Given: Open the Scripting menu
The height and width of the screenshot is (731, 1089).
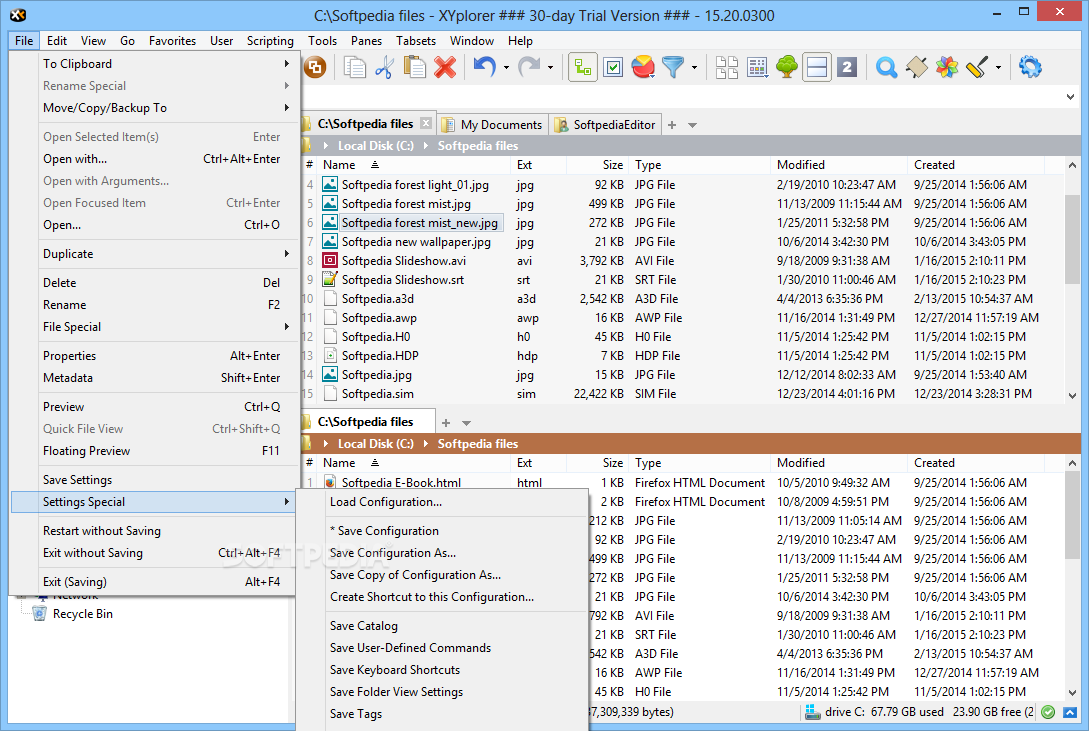Looking at the screenshot, I should (270, 41).
